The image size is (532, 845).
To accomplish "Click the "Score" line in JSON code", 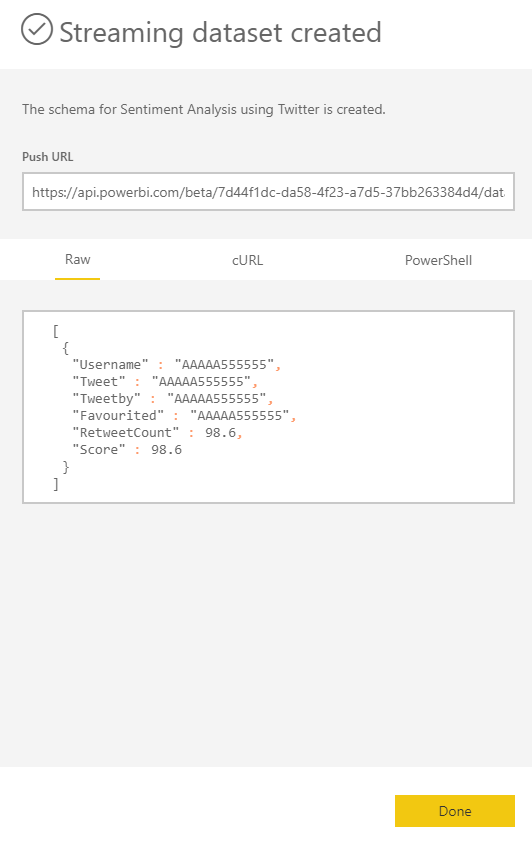I will click(x=127, y=450).
